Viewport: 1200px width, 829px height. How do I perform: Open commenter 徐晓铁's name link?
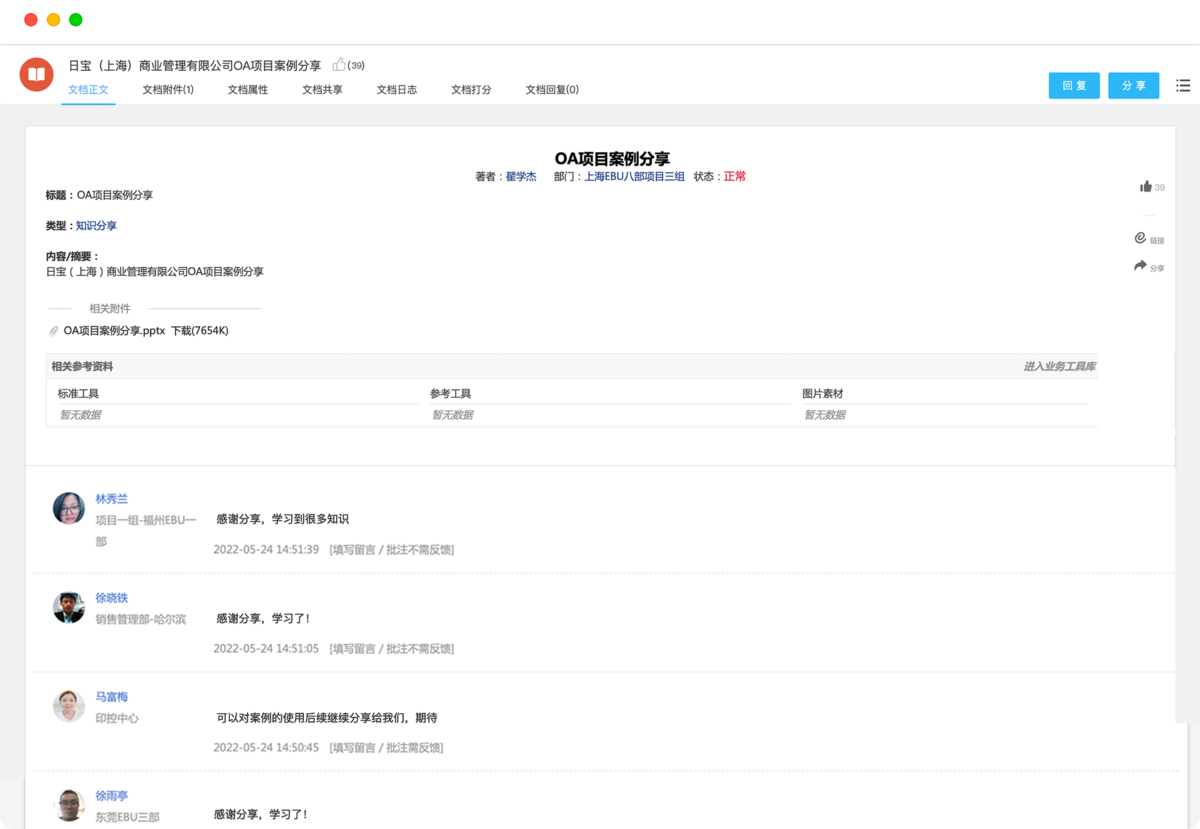(x=112, y=597)
